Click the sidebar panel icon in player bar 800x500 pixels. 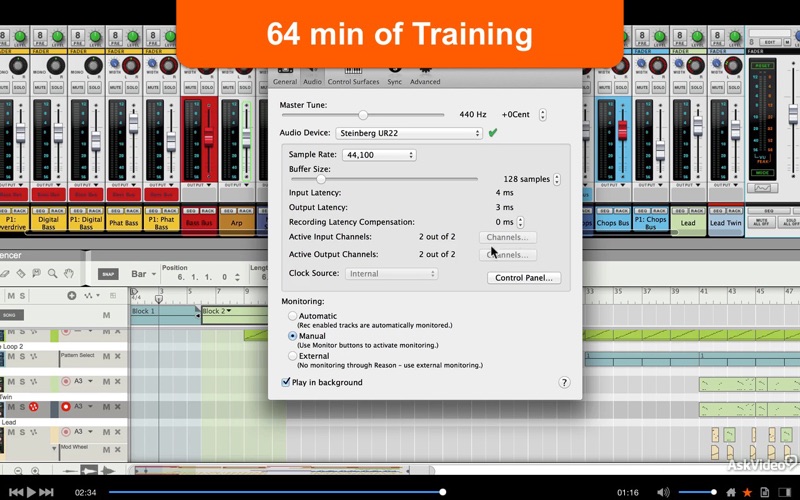tap(785, 492)
